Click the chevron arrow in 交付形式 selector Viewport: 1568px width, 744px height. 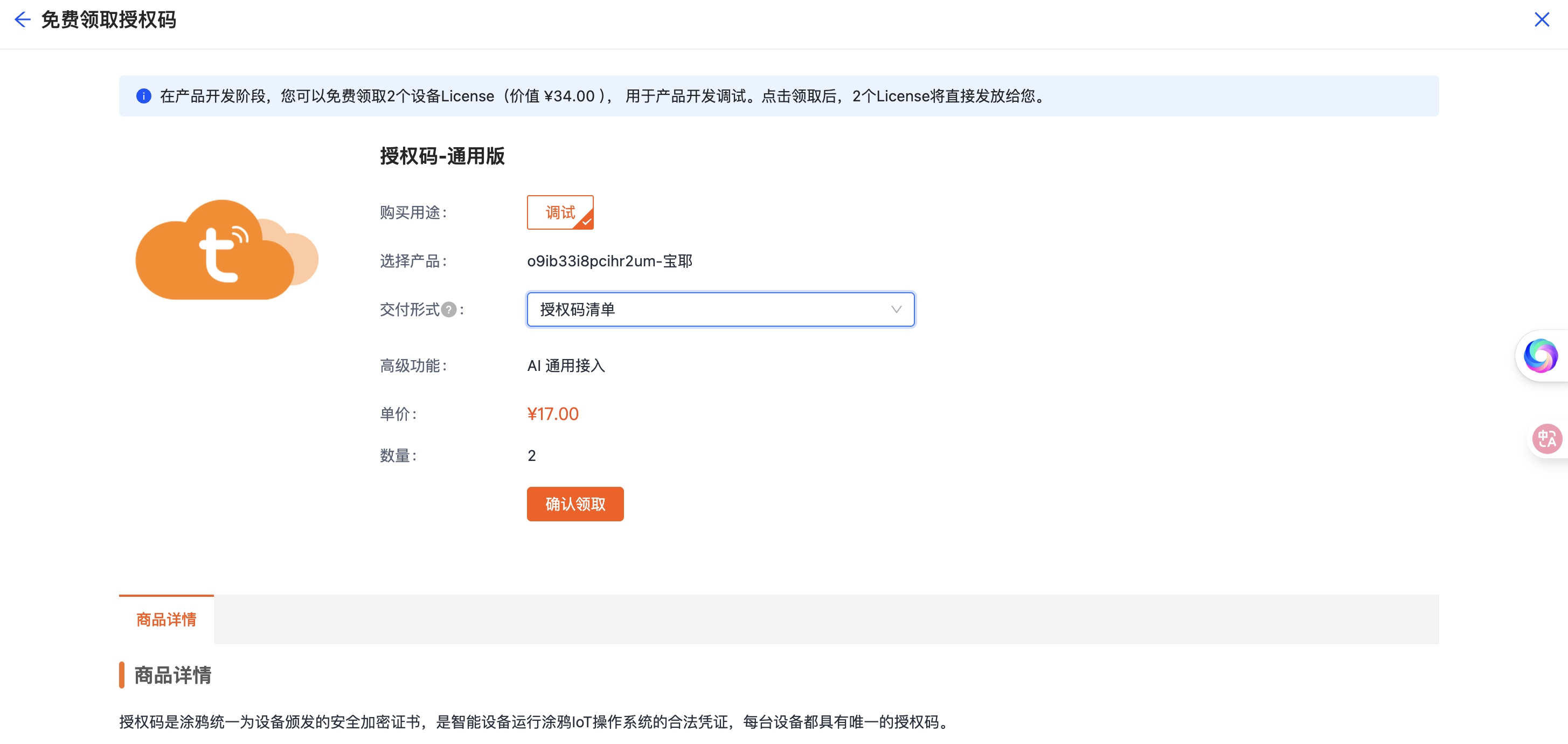tap(896, 309)
